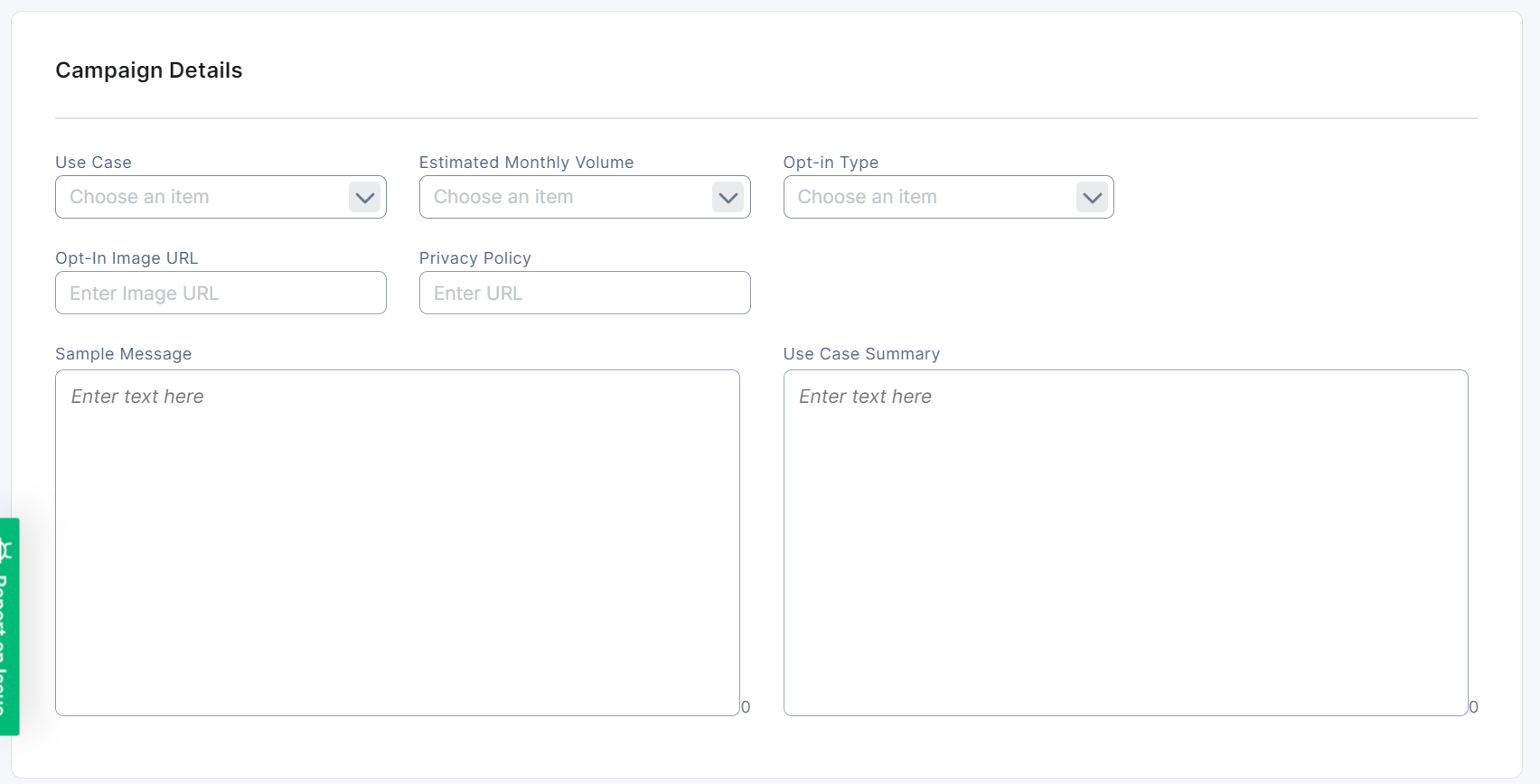Click into the Privacy Policy URL field

[585, 293]
